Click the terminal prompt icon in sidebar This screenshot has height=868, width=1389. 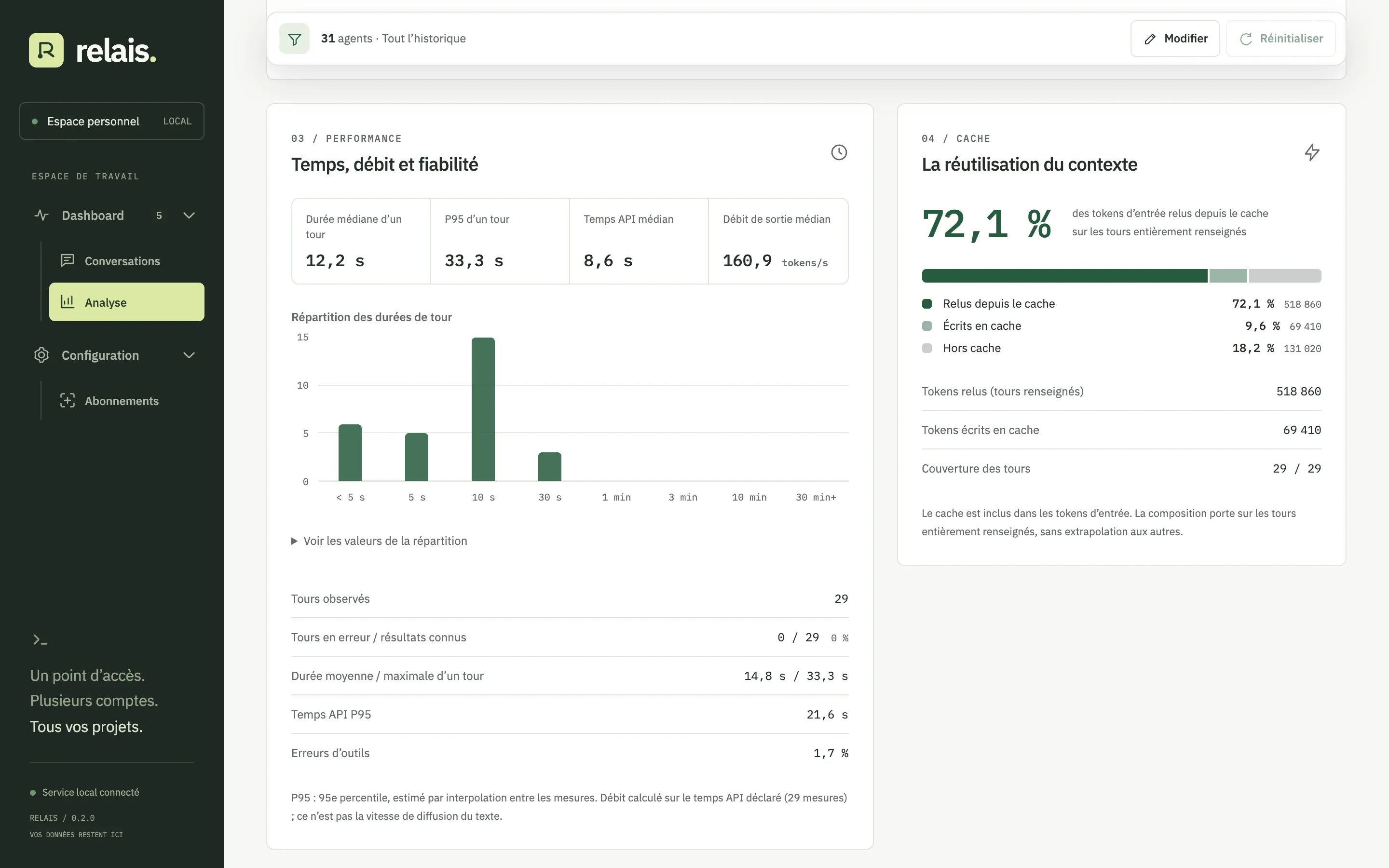pos(40,639)
